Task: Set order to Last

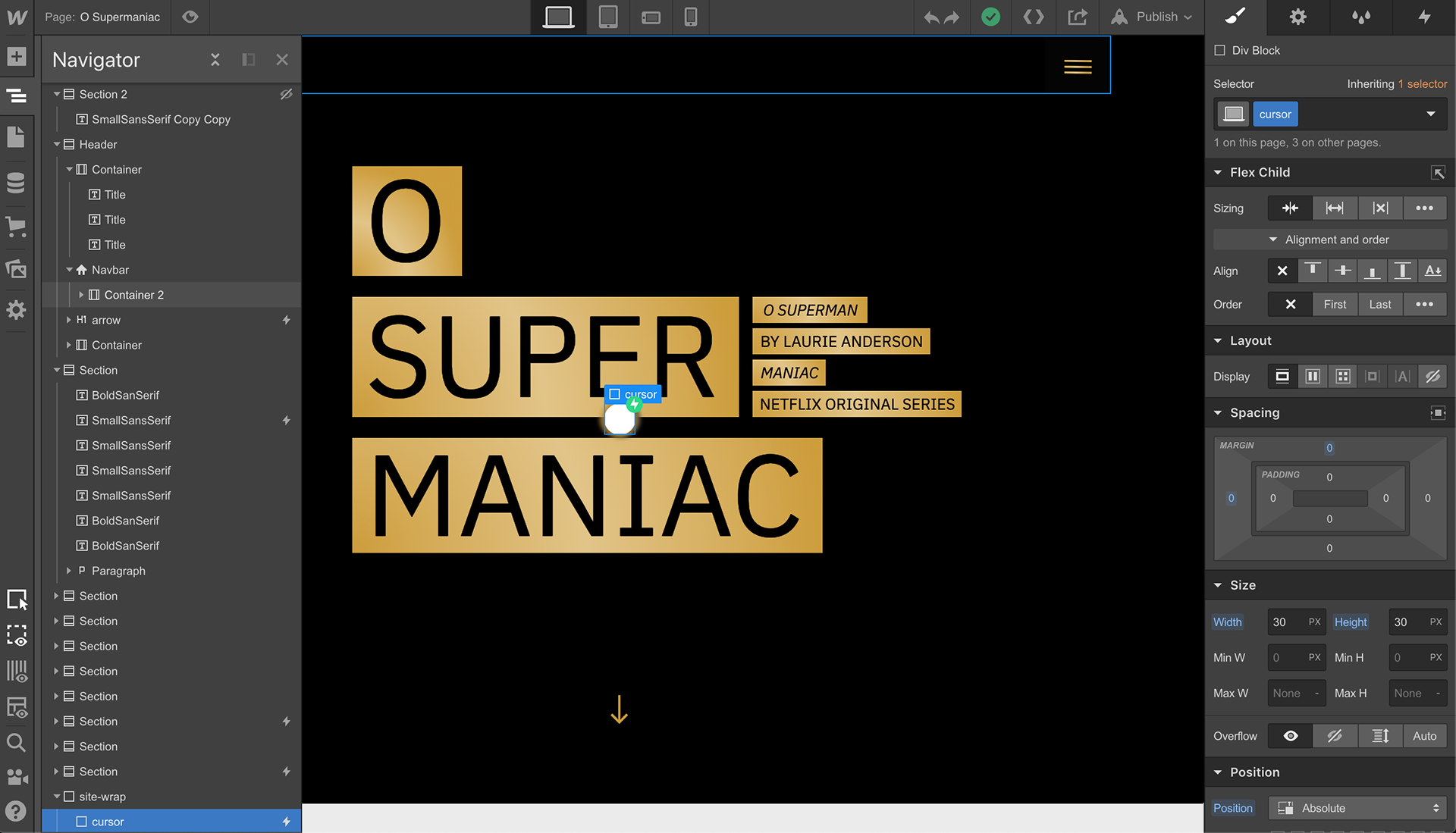Action: pos(1380,305)
